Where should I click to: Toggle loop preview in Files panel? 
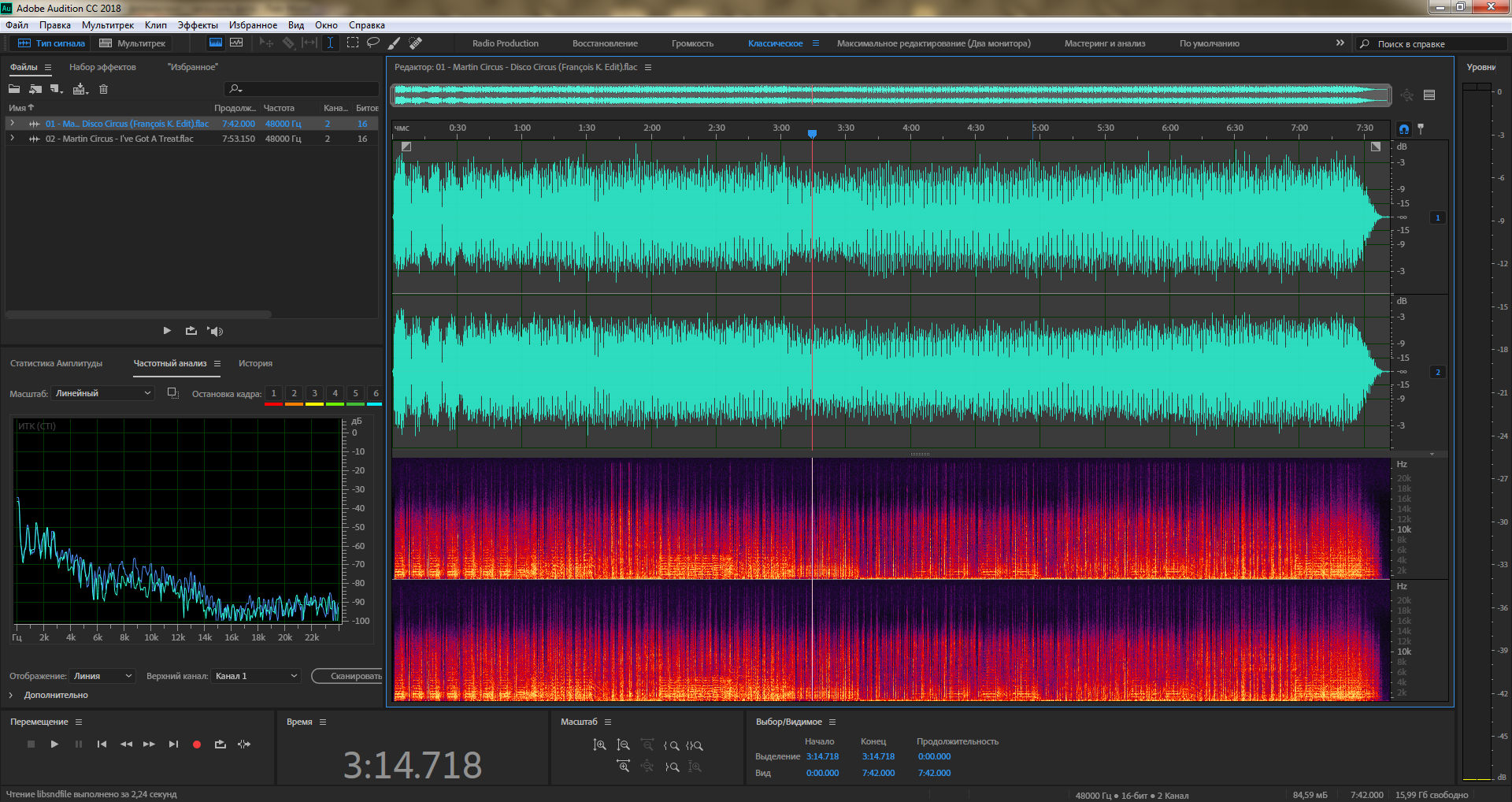(x=191, y=331)
